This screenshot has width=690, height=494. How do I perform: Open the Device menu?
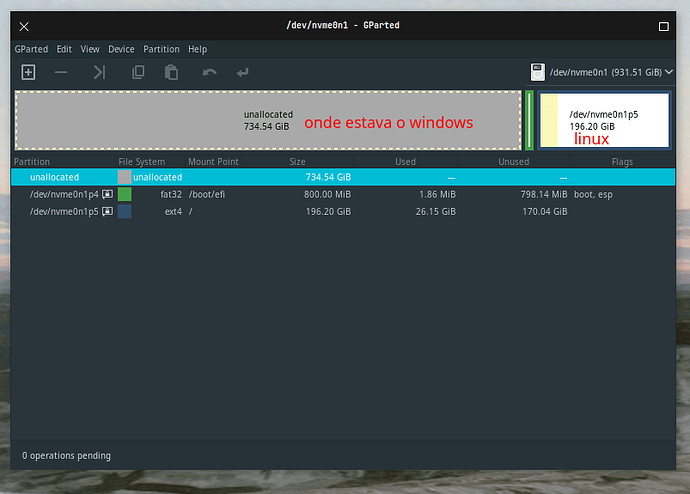pyautogui.click(x=121, y=49)
